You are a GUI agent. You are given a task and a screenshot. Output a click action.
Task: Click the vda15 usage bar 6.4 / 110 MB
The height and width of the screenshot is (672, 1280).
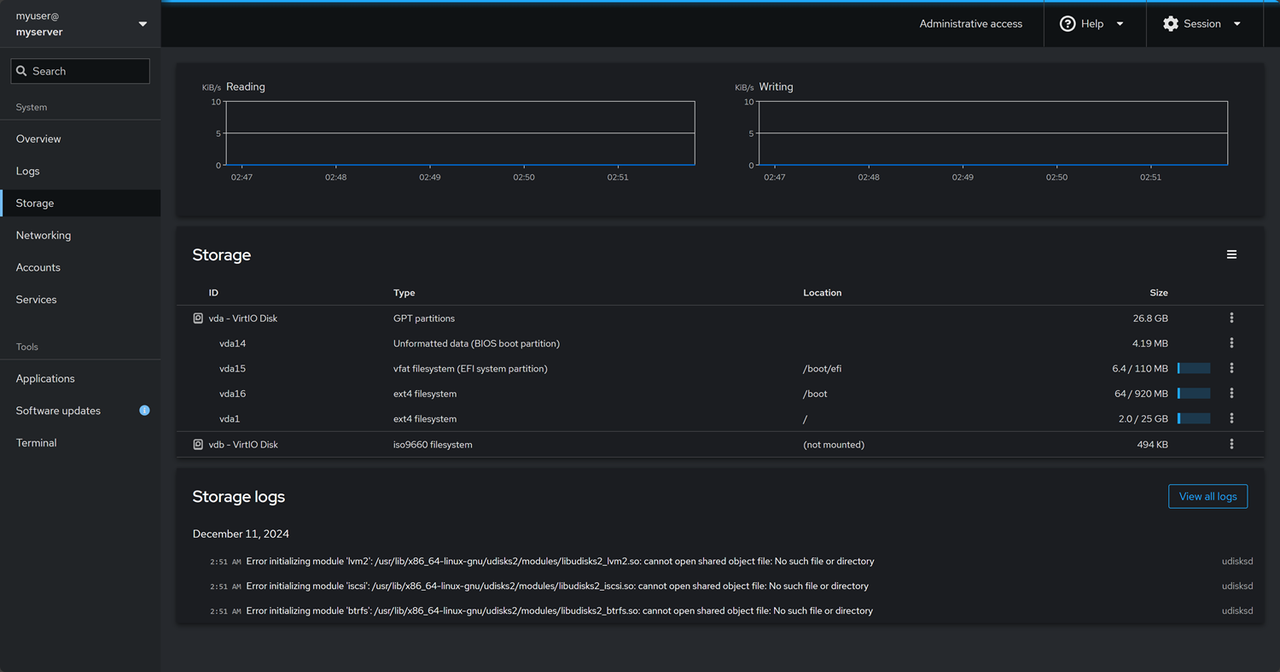pos(1194,368)
